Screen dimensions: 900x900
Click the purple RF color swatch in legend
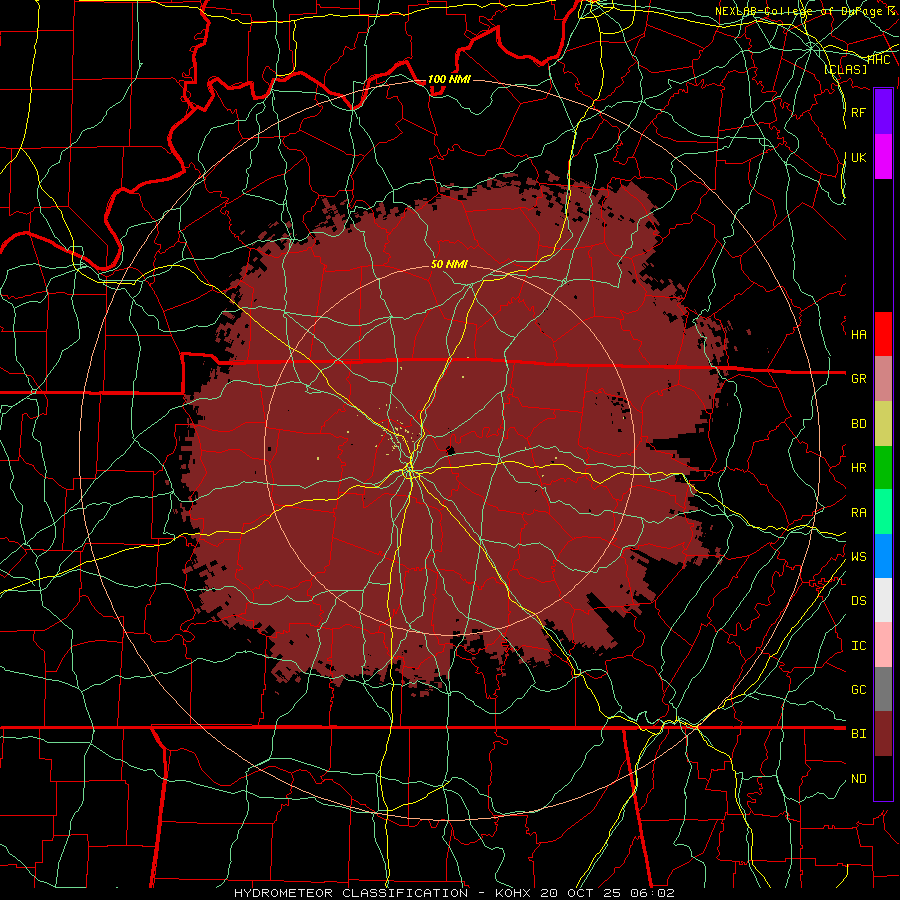(x=883, y=112)
